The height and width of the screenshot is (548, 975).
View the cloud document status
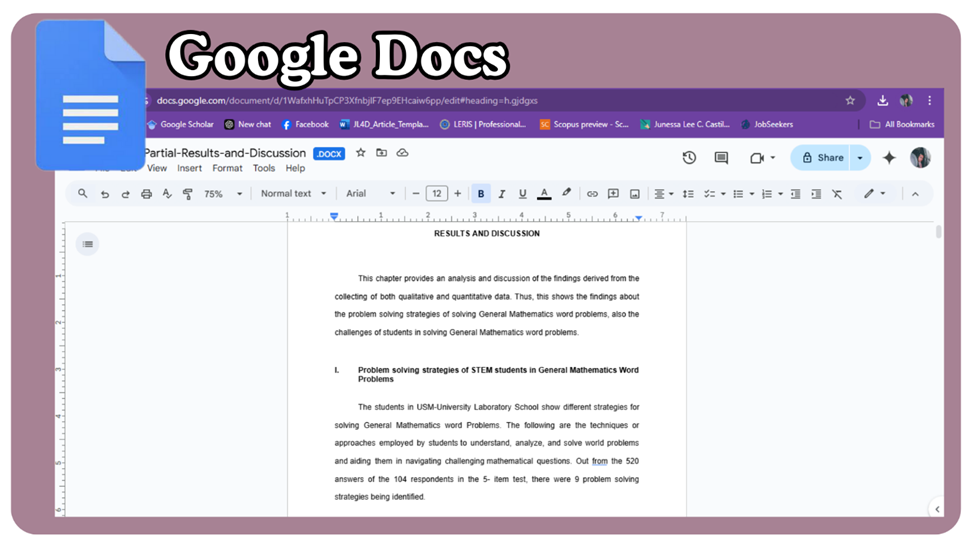coord(402,152)
